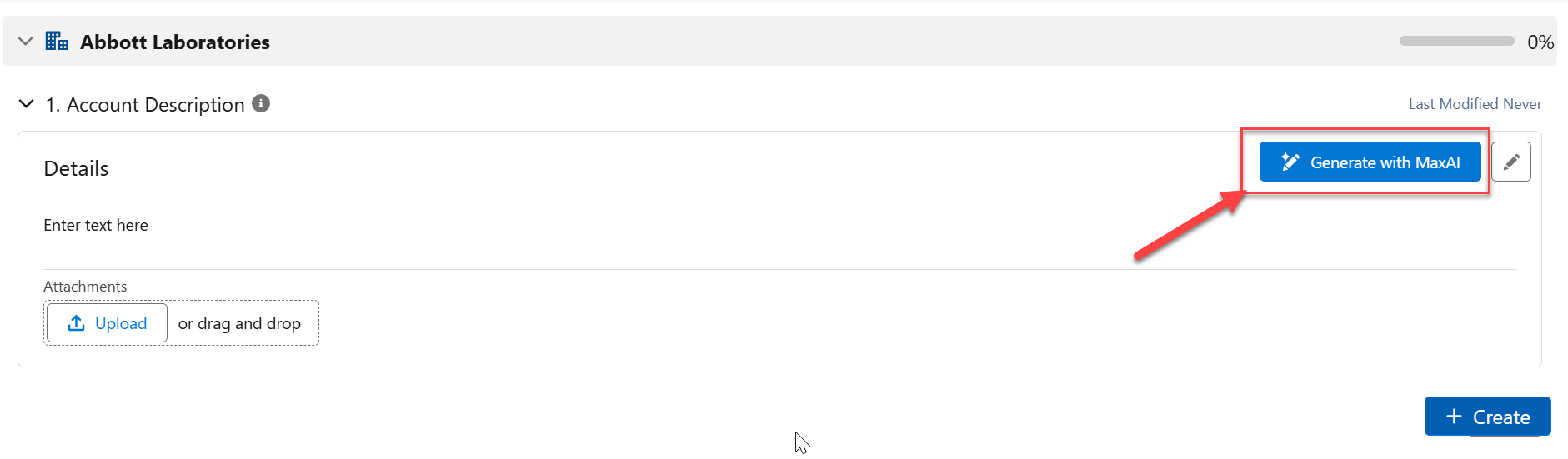This screenshot has width=1568, height=459.
Task: Collapse the Abbott Laboratories section chevron
Action: pyautogui.click(x=25, y=42)
